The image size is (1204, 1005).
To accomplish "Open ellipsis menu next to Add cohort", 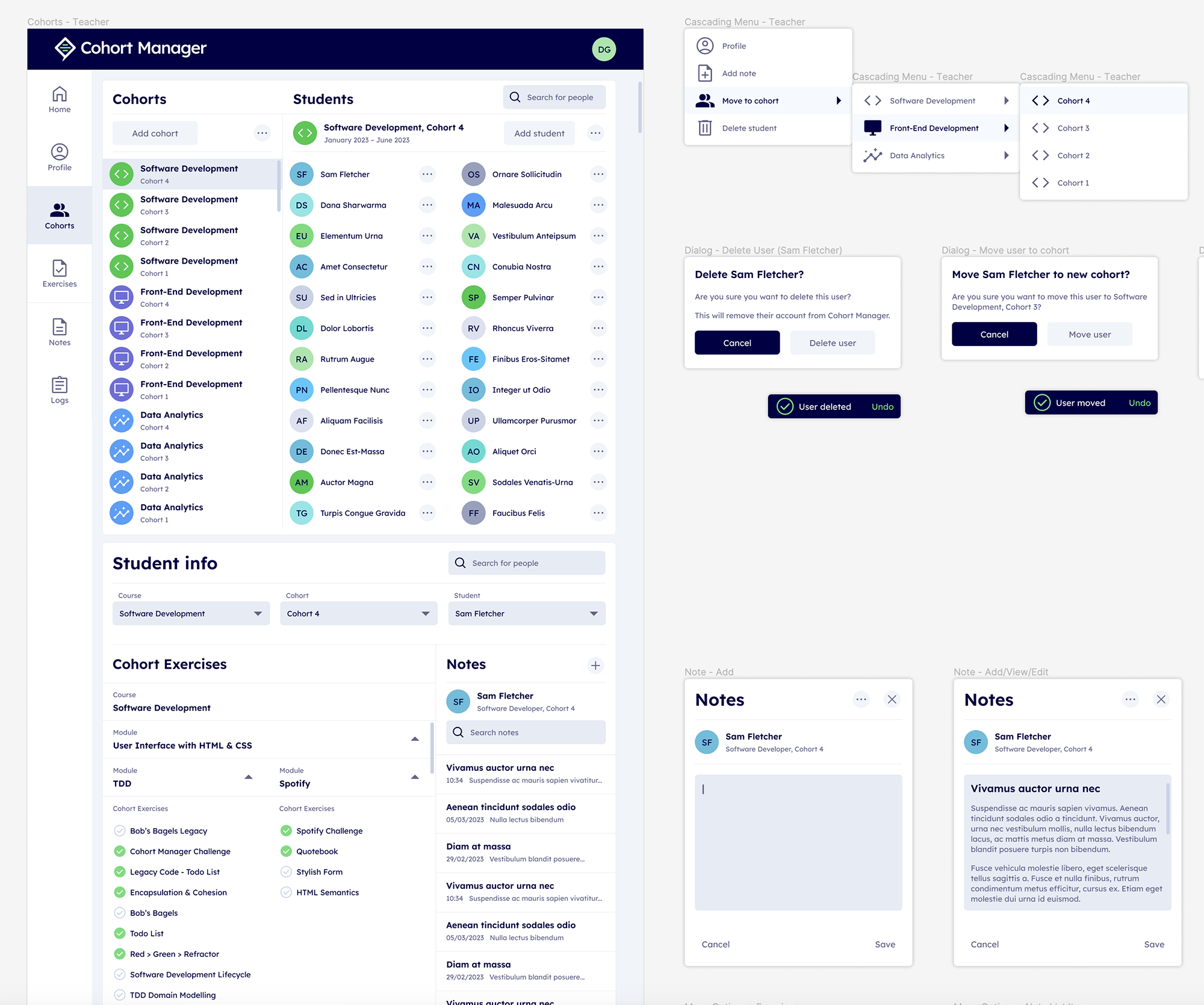I will coord(262,133).
